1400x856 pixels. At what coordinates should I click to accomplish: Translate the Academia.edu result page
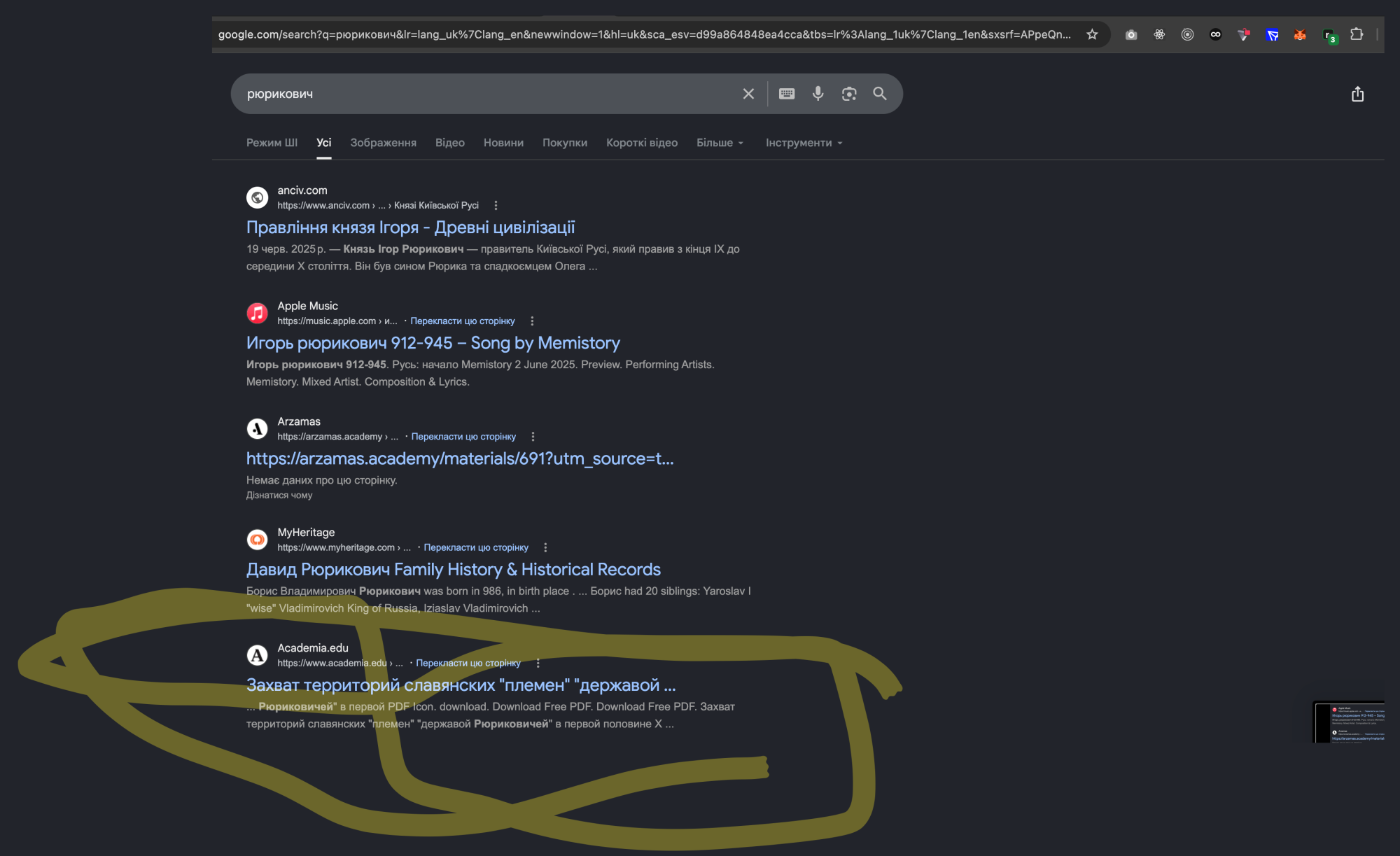pyautogui.click(x=468, y=663)
